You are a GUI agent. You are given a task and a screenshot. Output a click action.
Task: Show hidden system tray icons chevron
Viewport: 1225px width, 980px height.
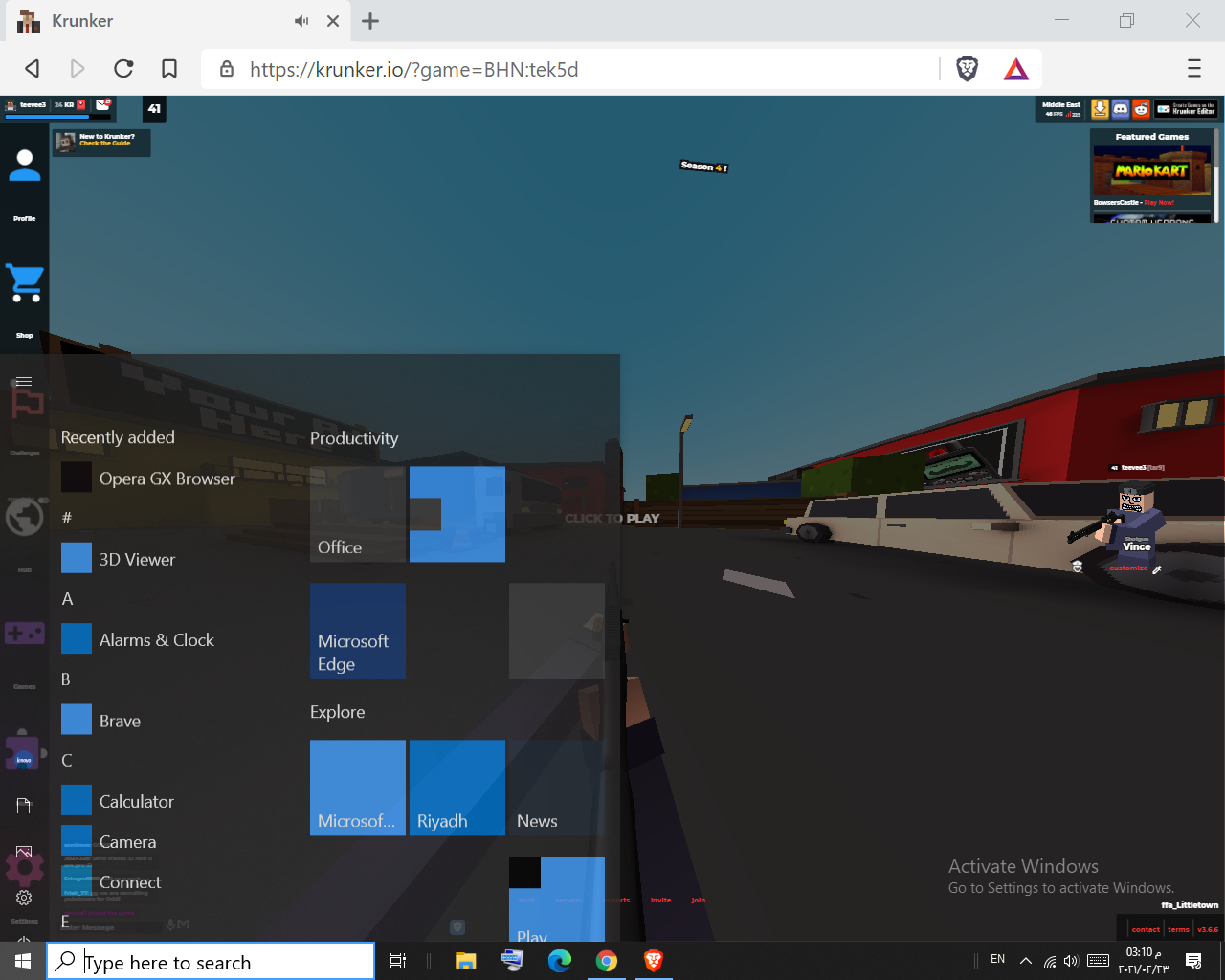click(x=1025, y=961)
